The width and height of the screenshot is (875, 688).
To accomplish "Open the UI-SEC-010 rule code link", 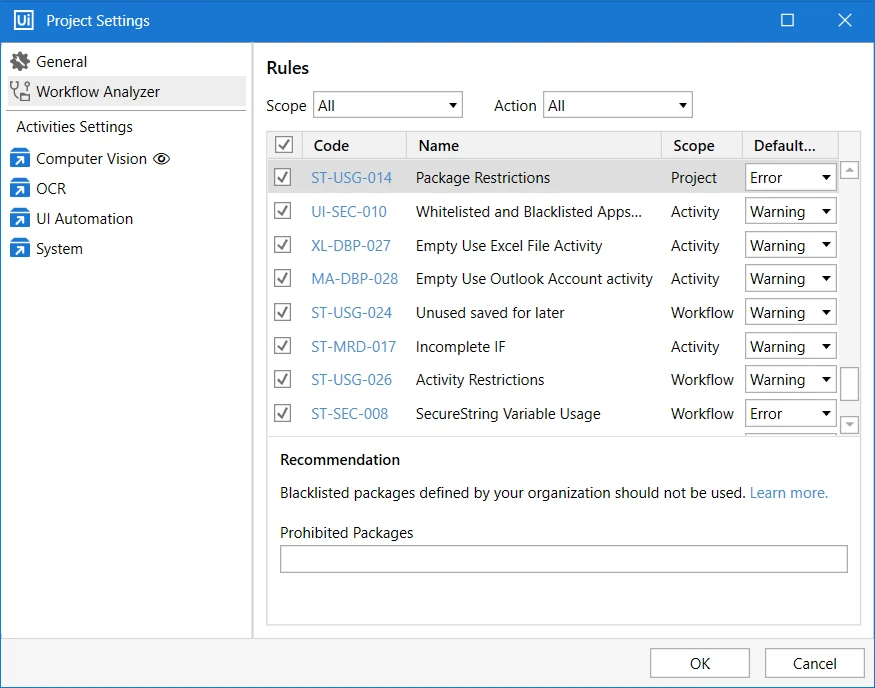I will pyautogui.click(x=349, y=211).
